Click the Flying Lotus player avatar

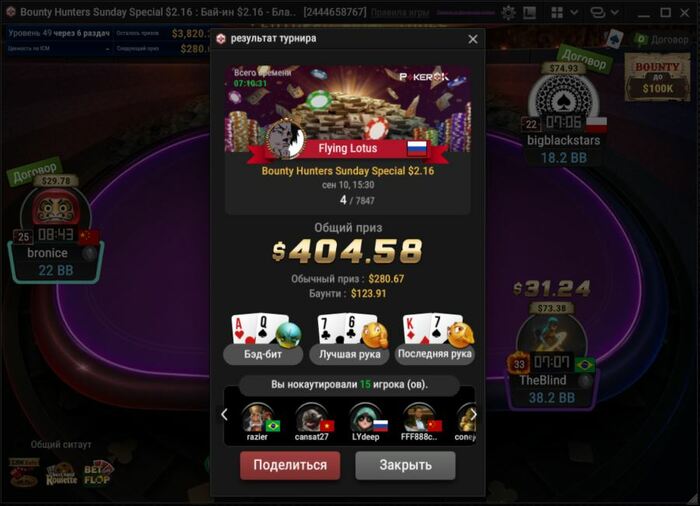(x=285, y=138)
